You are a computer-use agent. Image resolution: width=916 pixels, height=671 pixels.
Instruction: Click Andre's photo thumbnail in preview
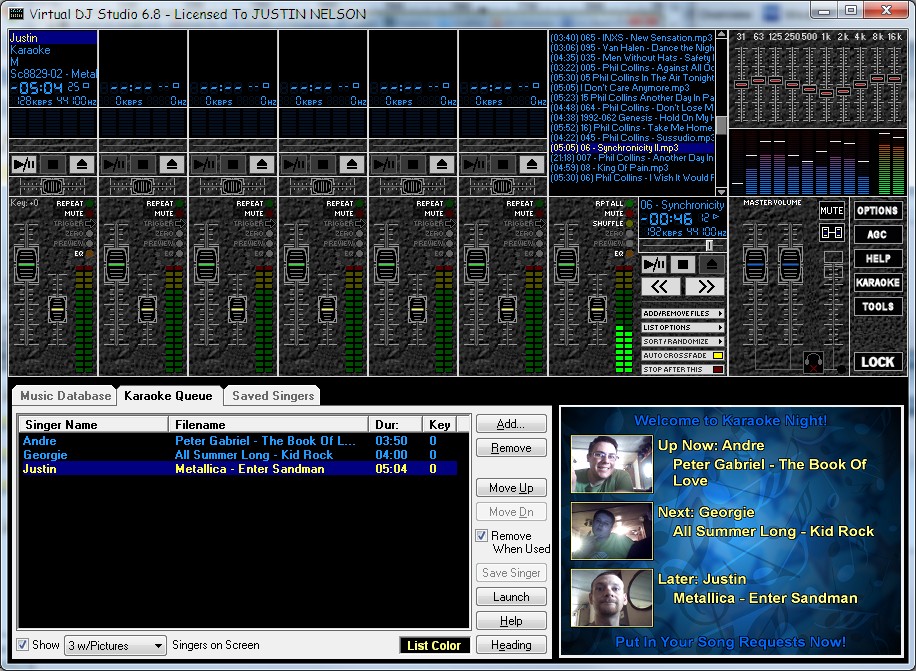pos(612,464)
